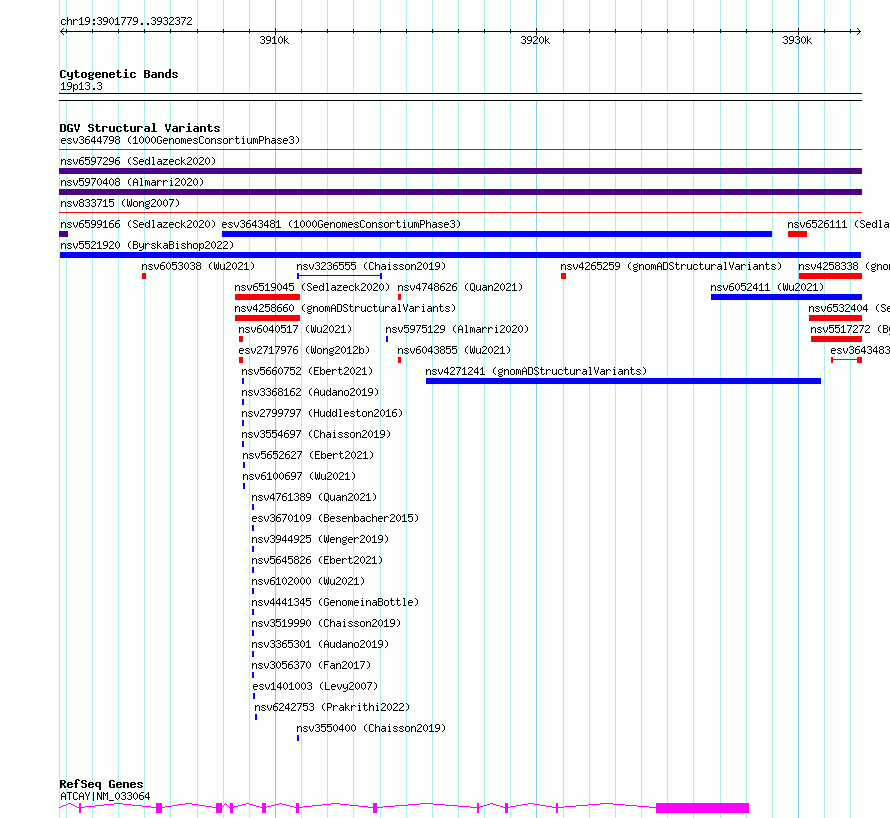Screen dimensions: 890x818
Task: Click the nsv6100697 (Wu2021) label
Action: pos(299,476)
